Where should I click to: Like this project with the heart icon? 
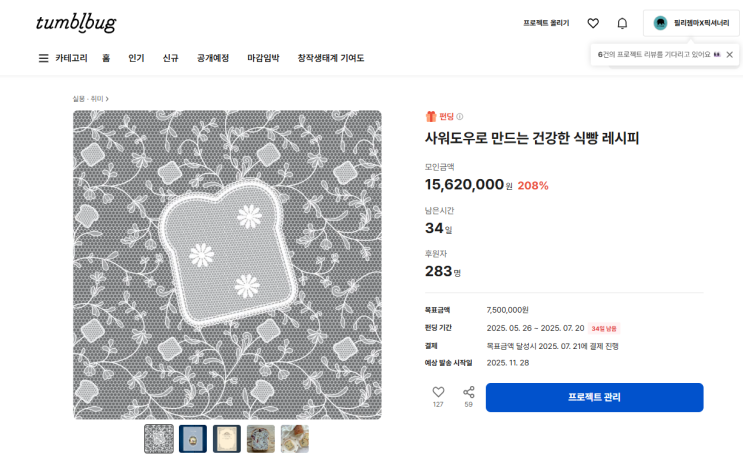tap(438, 392)
